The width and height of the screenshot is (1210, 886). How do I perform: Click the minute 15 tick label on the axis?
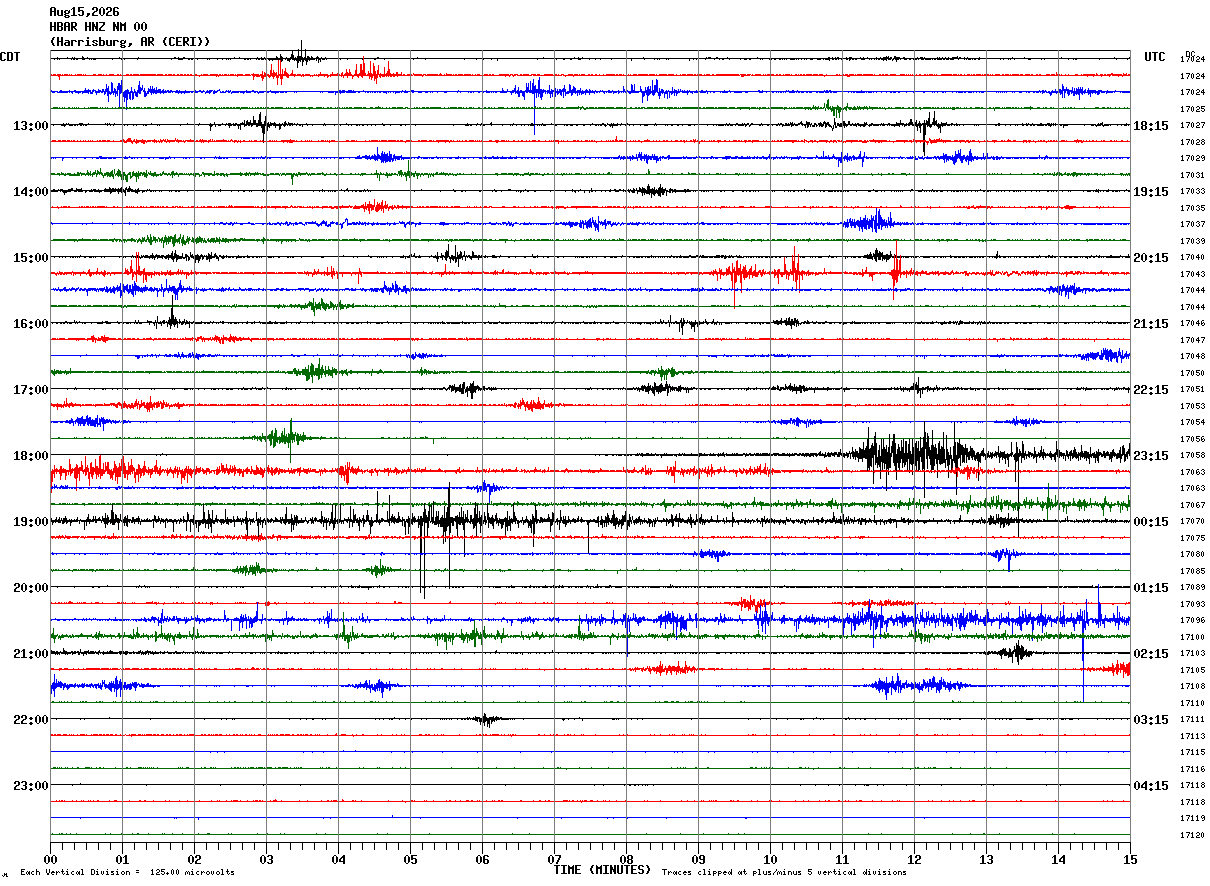(x=1130, y=859)
